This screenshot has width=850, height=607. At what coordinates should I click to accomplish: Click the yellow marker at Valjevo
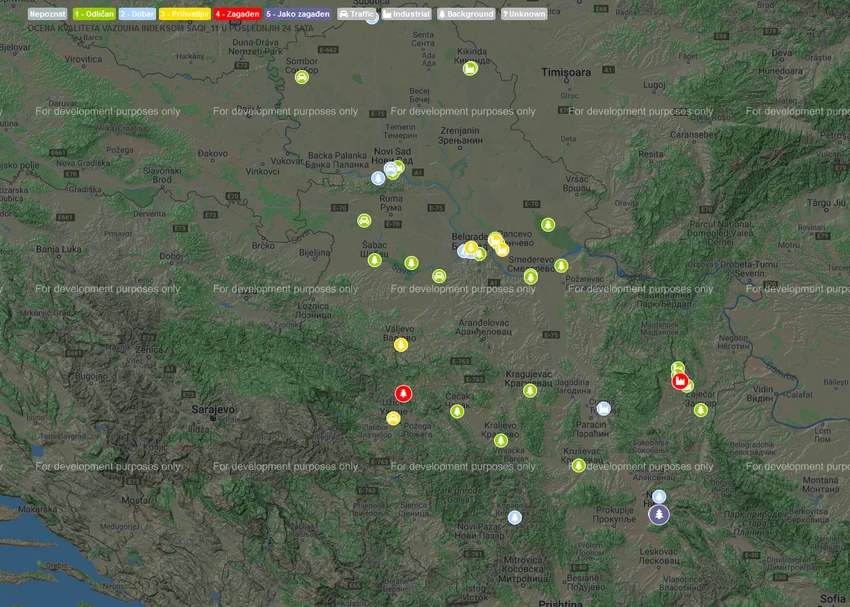(401, 345)
